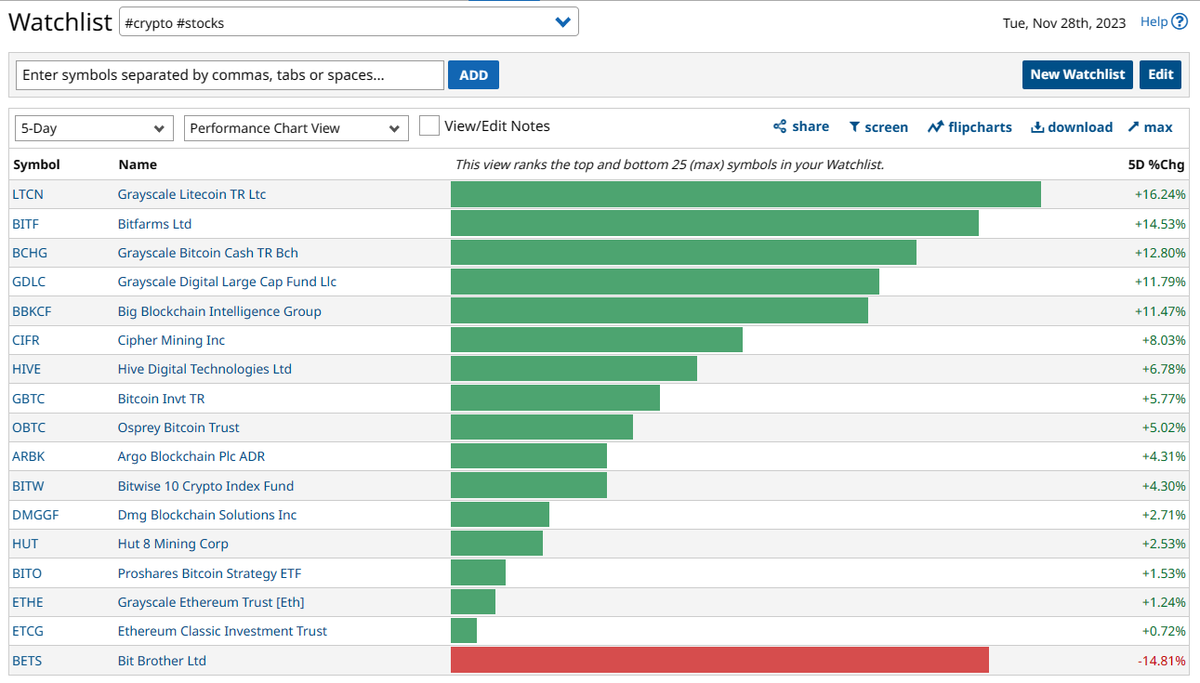Viewport: 1200px width, 683px height.
Task: Click Dmg Blockchain Solutions Inc name
Action: [x=207, y=515]
